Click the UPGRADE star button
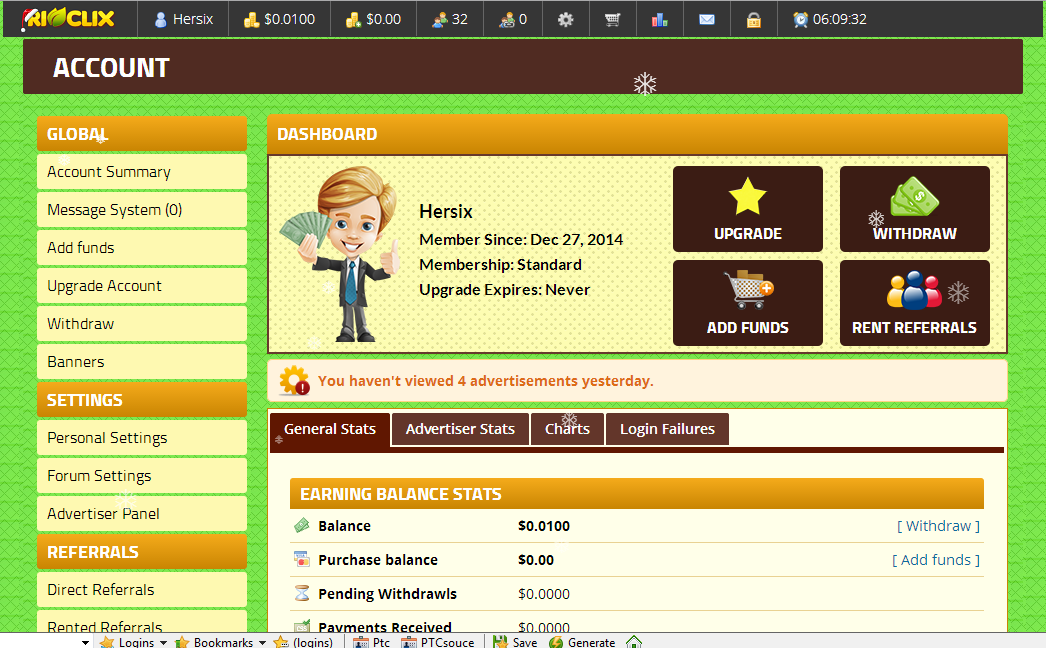This screenshot has height=648, width=1046. point(748,209)
